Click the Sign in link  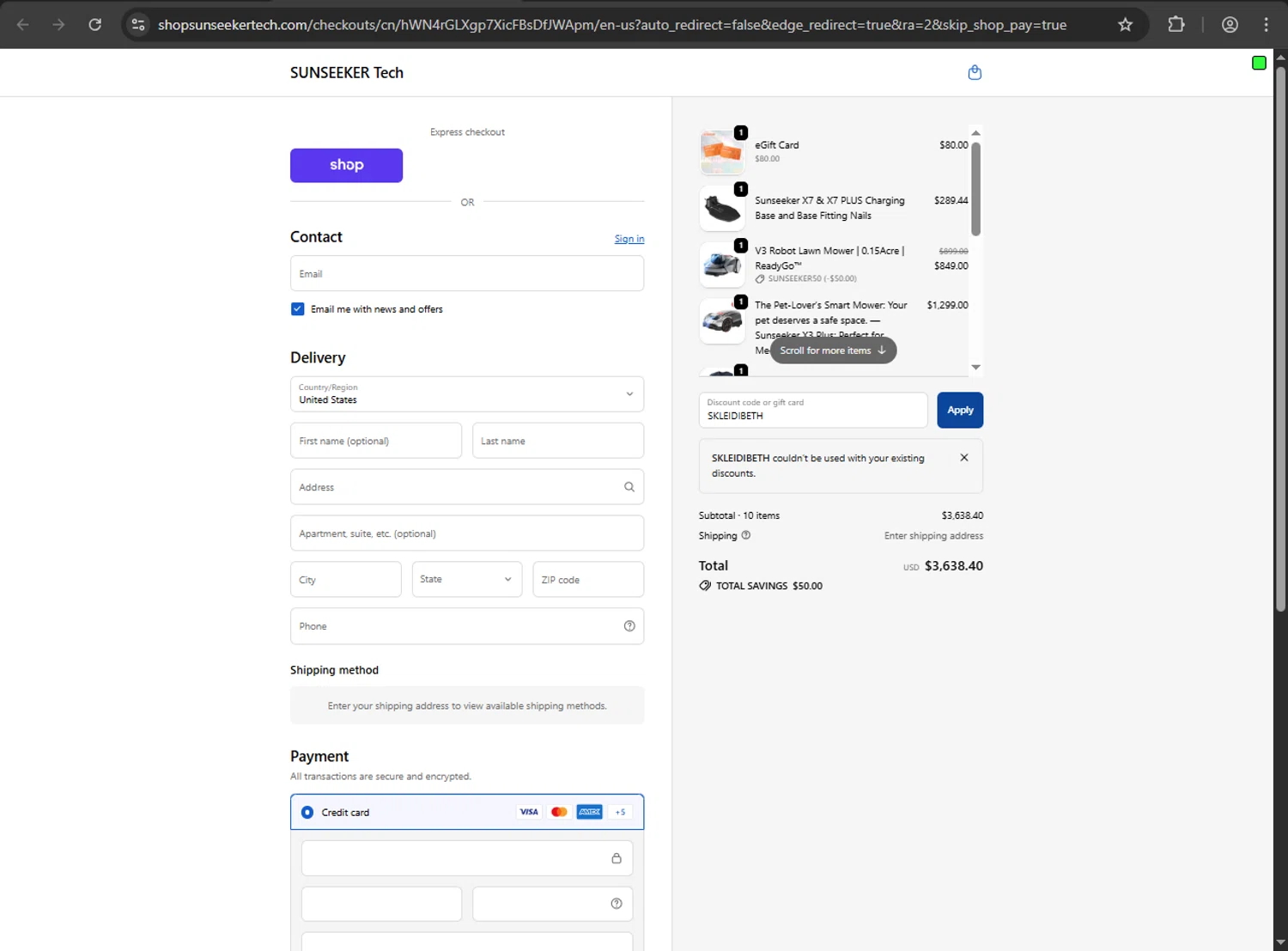629,239
